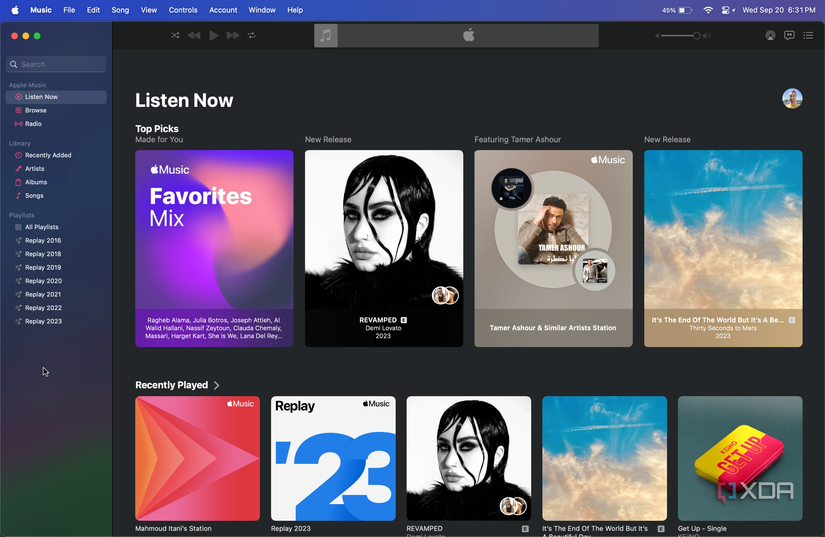Open the Music app menu
The width and height of the screenshot is (825, 537).
click(41, 10)
